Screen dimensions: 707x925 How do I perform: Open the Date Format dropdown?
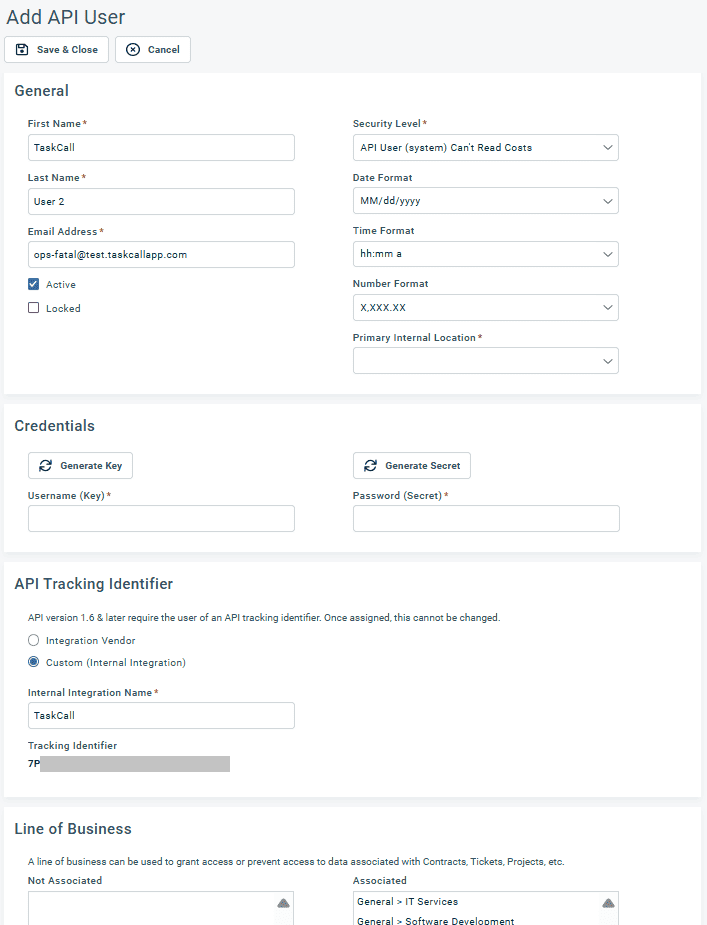pos(486,201)
